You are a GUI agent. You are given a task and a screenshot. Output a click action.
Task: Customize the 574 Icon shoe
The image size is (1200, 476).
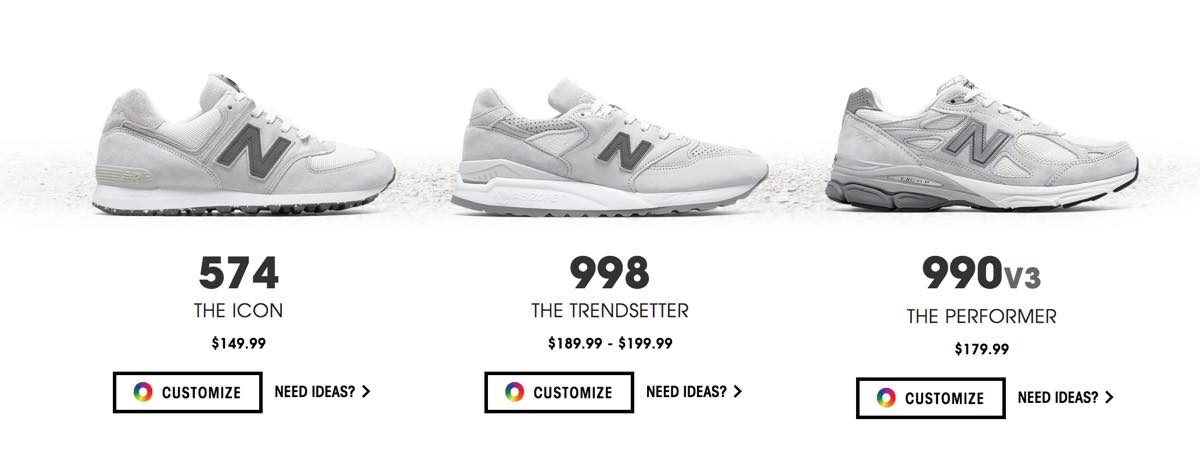coord(187,392)
